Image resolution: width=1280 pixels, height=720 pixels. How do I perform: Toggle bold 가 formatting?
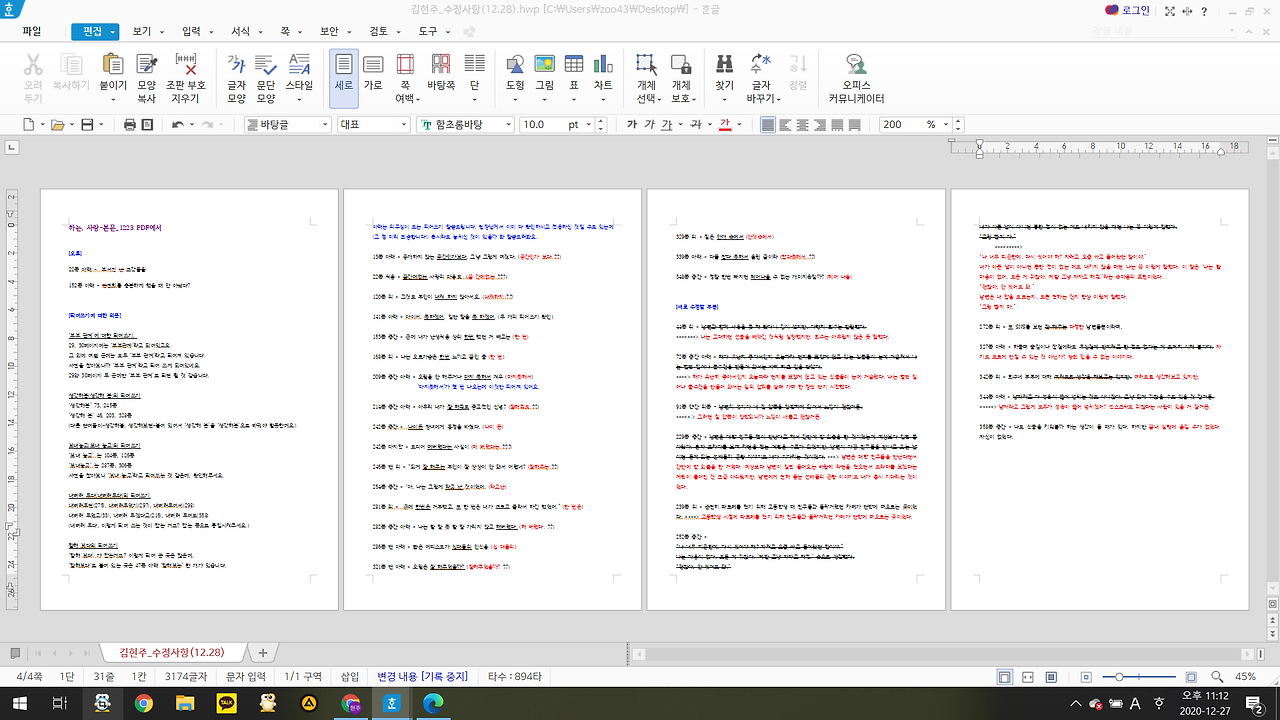(x=632, y=125)
